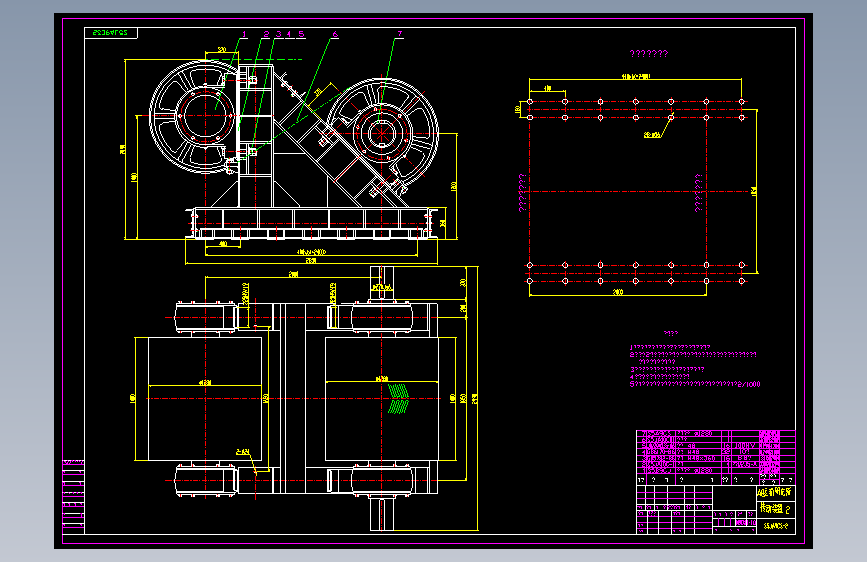Click the green chevron hatch on right roller

tap(399, 399)
